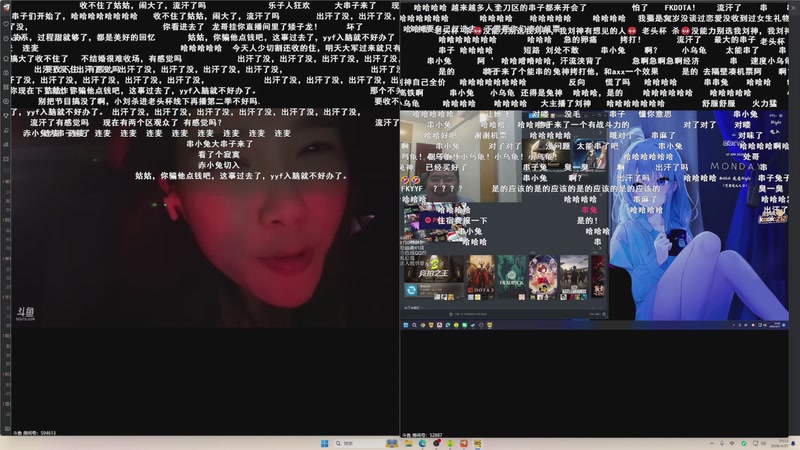Click the blue update arrows icon in Steam
The width and height of the screenshot is (800, 450).
(411, 290)
